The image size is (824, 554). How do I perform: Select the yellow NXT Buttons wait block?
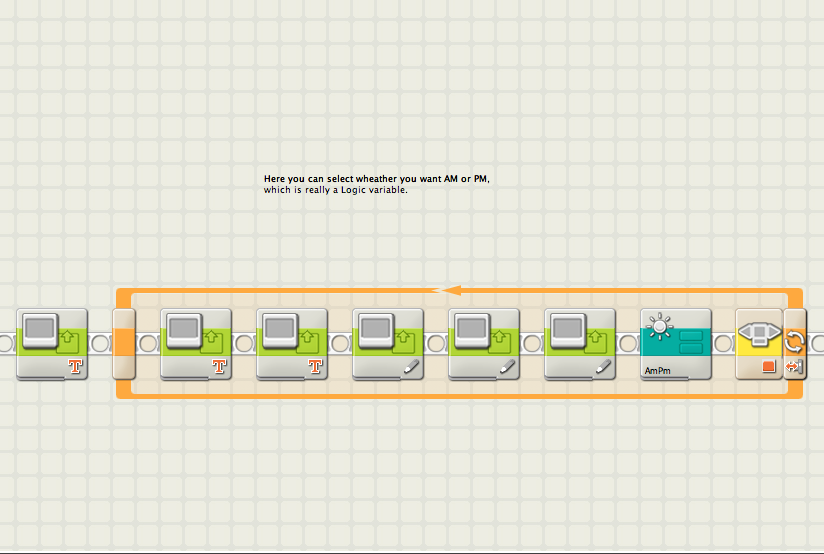[759, 344]
